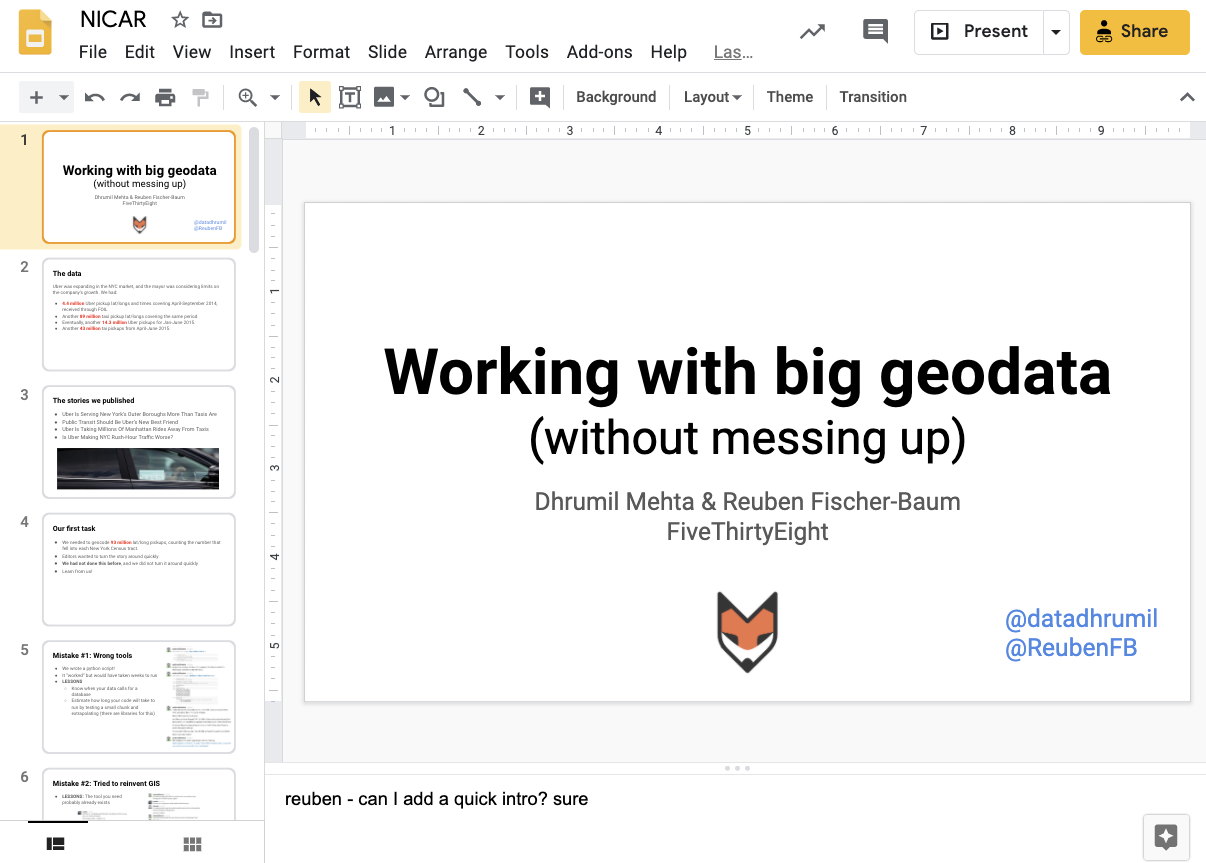Open the Insert menu
The image size is (1206, 863).
(252, 52)
